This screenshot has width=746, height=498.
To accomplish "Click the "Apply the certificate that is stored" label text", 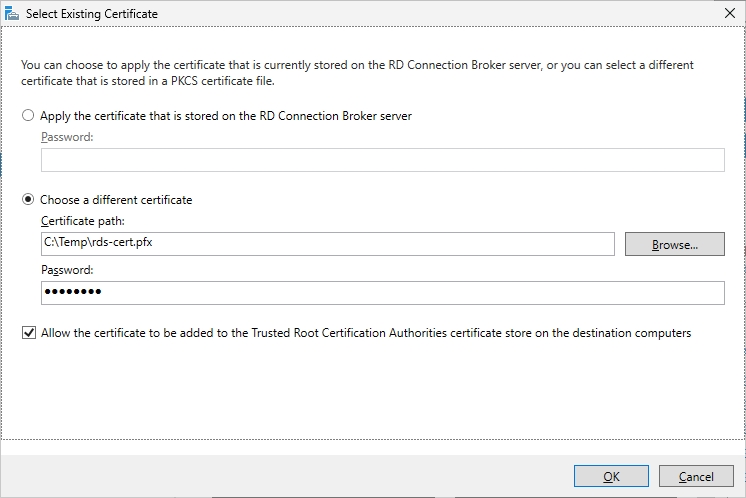I will coord(226,116).
